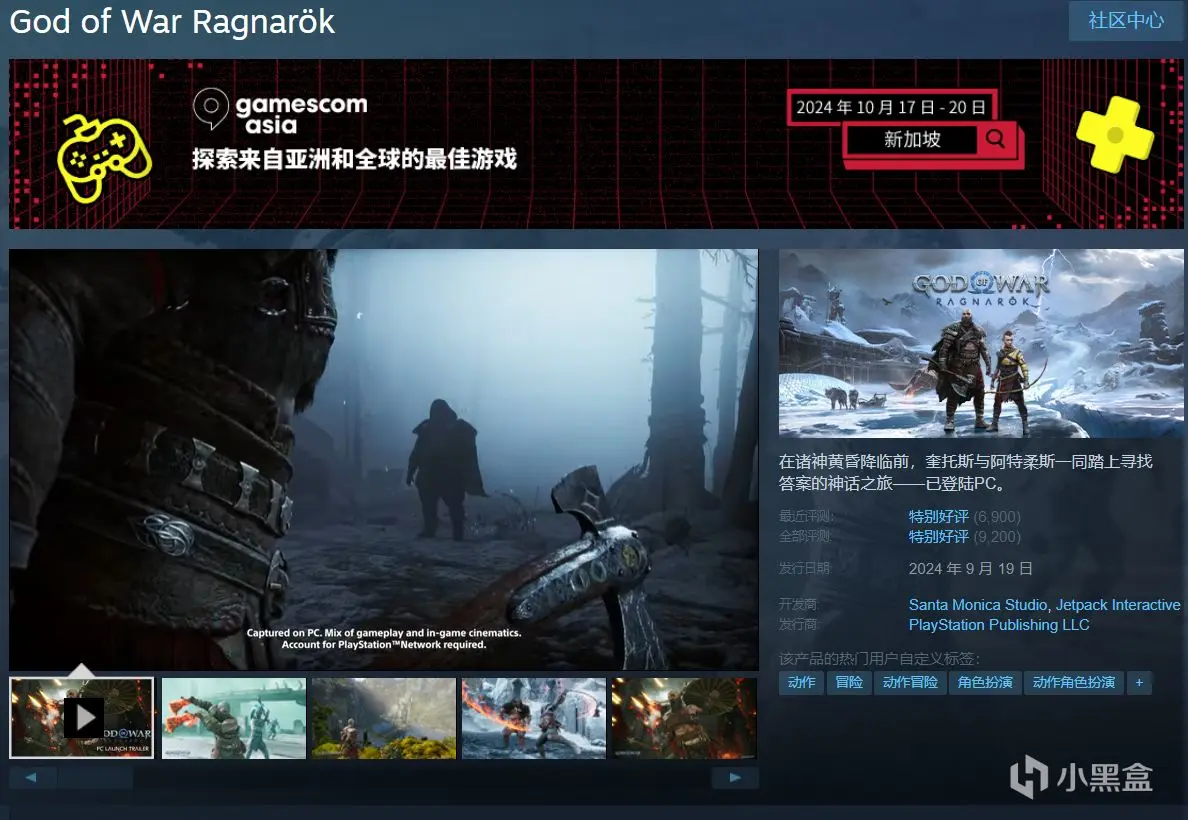Click the right arrow of thumbnail strip

click(735, 778)
